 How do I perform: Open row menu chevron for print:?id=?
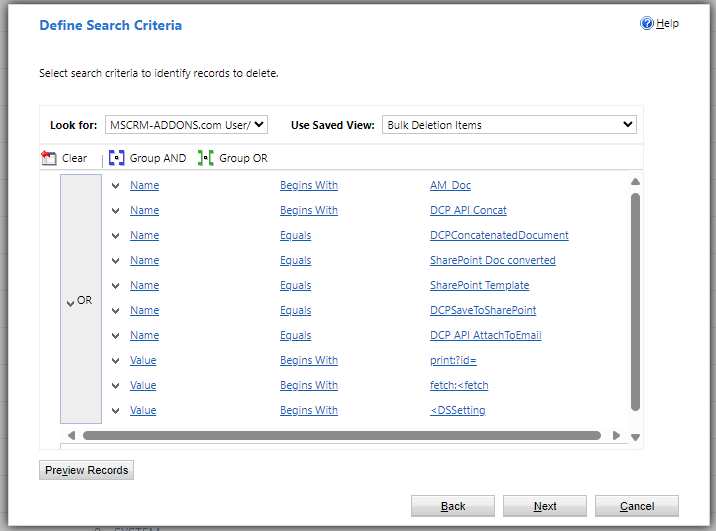click(x=116, y=361)
